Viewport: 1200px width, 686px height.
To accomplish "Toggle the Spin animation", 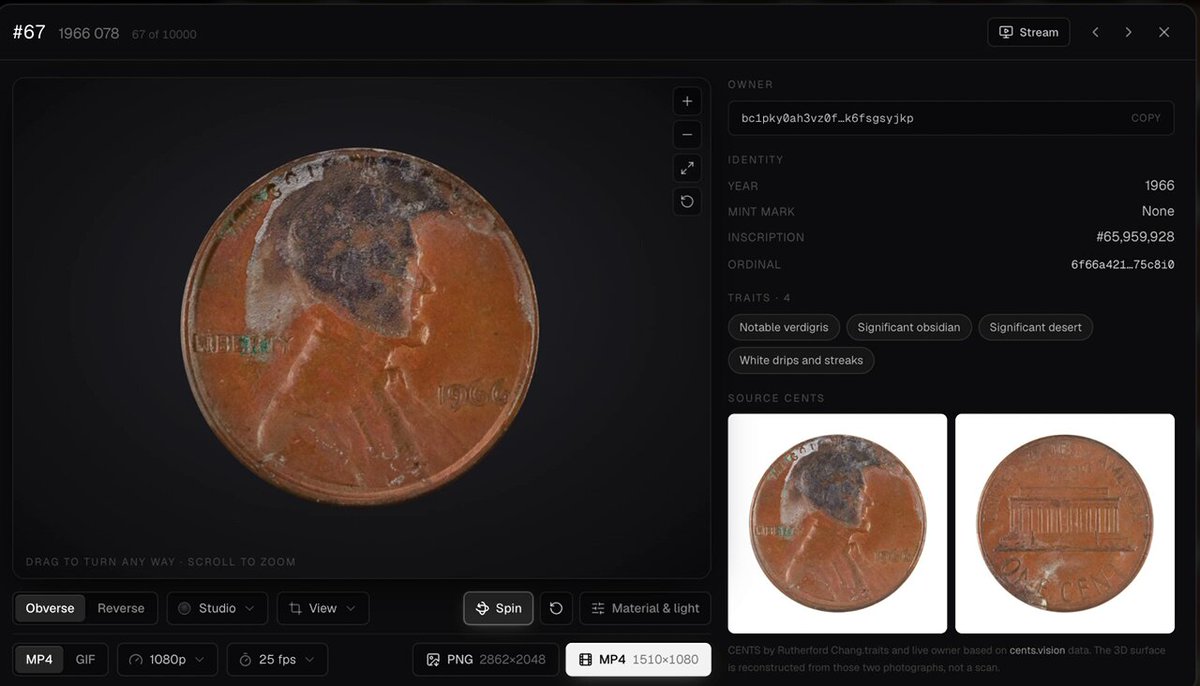I will 498,608.
